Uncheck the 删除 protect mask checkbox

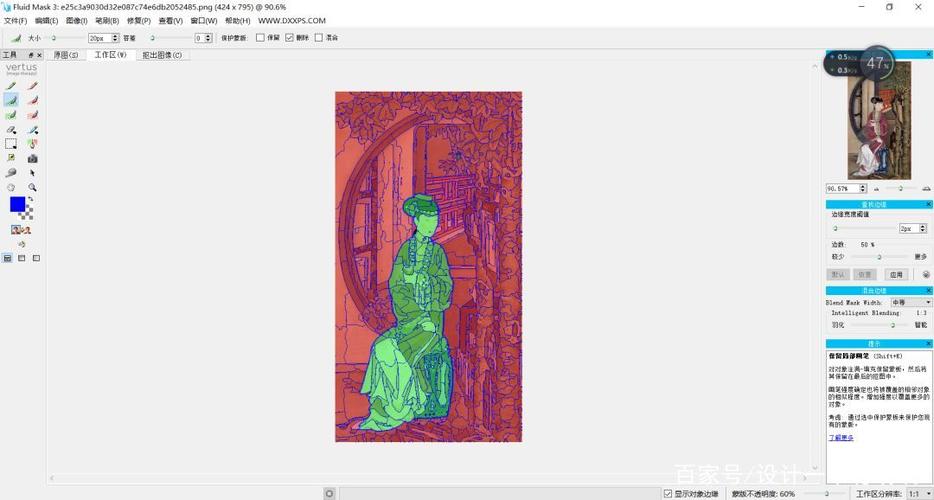(290, 38)
